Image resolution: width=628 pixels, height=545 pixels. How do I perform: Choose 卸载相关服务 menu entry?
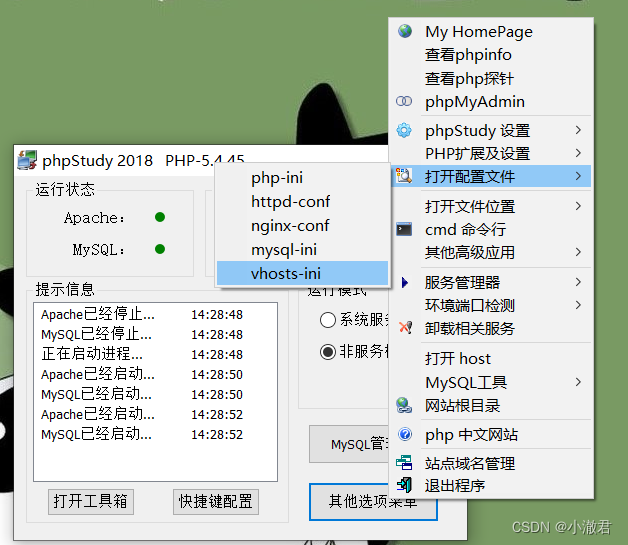point(491,328)
